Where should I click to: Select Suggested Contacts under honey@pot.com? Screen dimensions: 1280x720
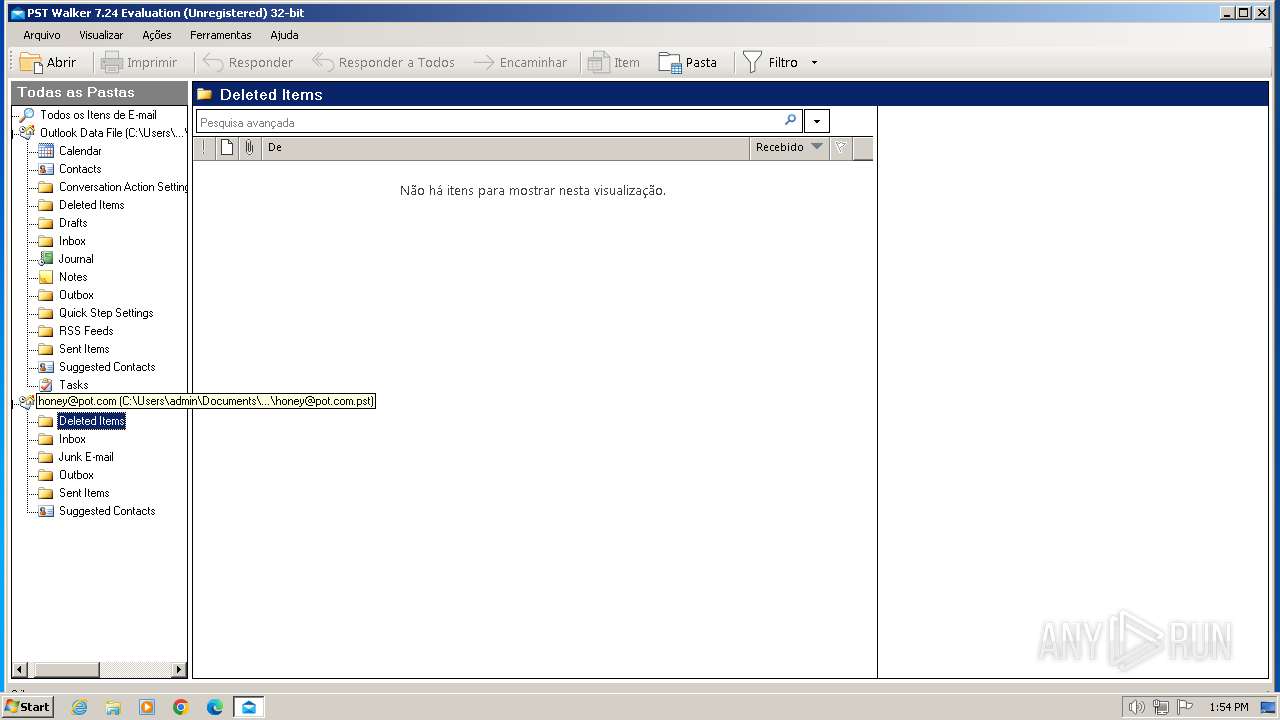[x=107, y=511]
